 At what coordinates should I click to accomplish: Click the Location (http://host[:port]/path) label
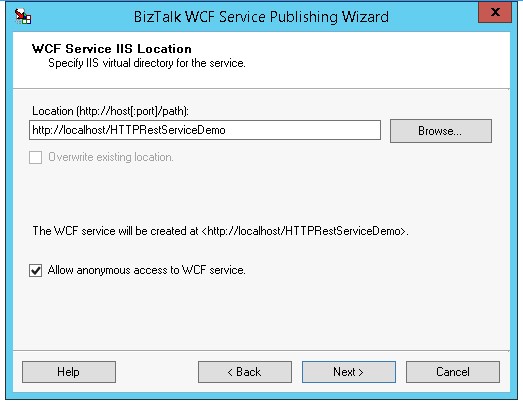(110, 111)
